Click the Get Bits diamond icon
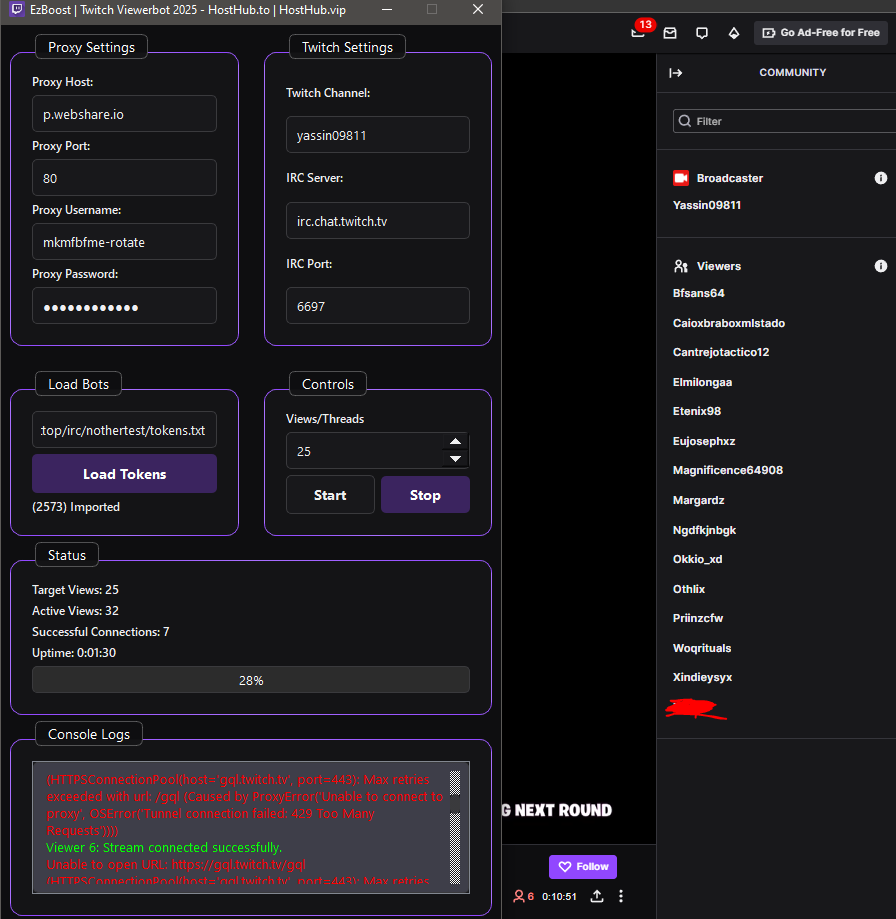This screenshot has height=919, width=896. 734,33
